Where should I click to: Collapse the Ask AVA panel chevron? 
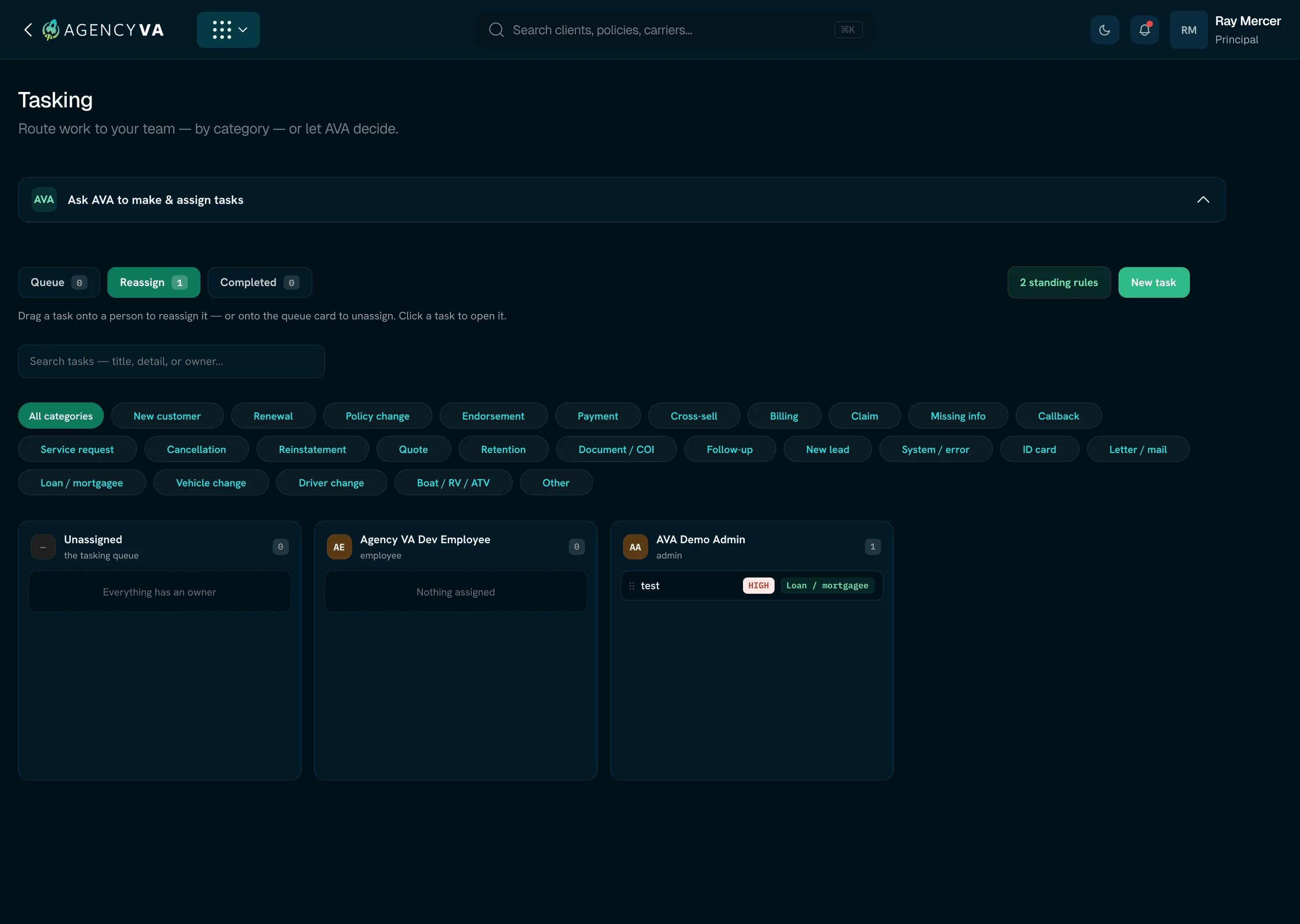1203,200
